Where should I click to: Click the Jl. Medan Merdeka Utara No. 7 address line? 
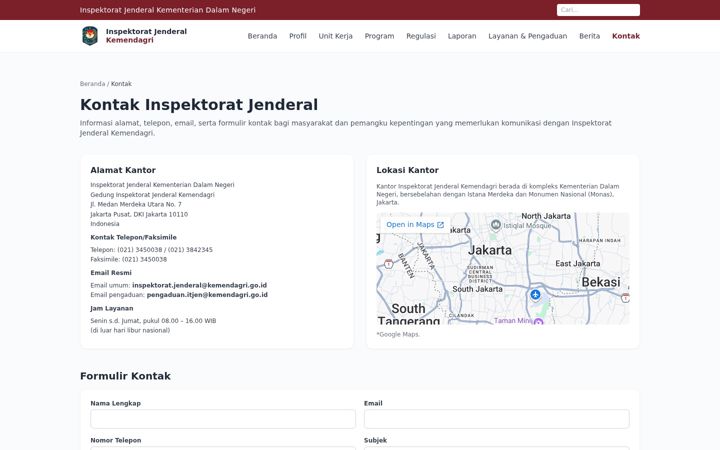pos(136,204)
